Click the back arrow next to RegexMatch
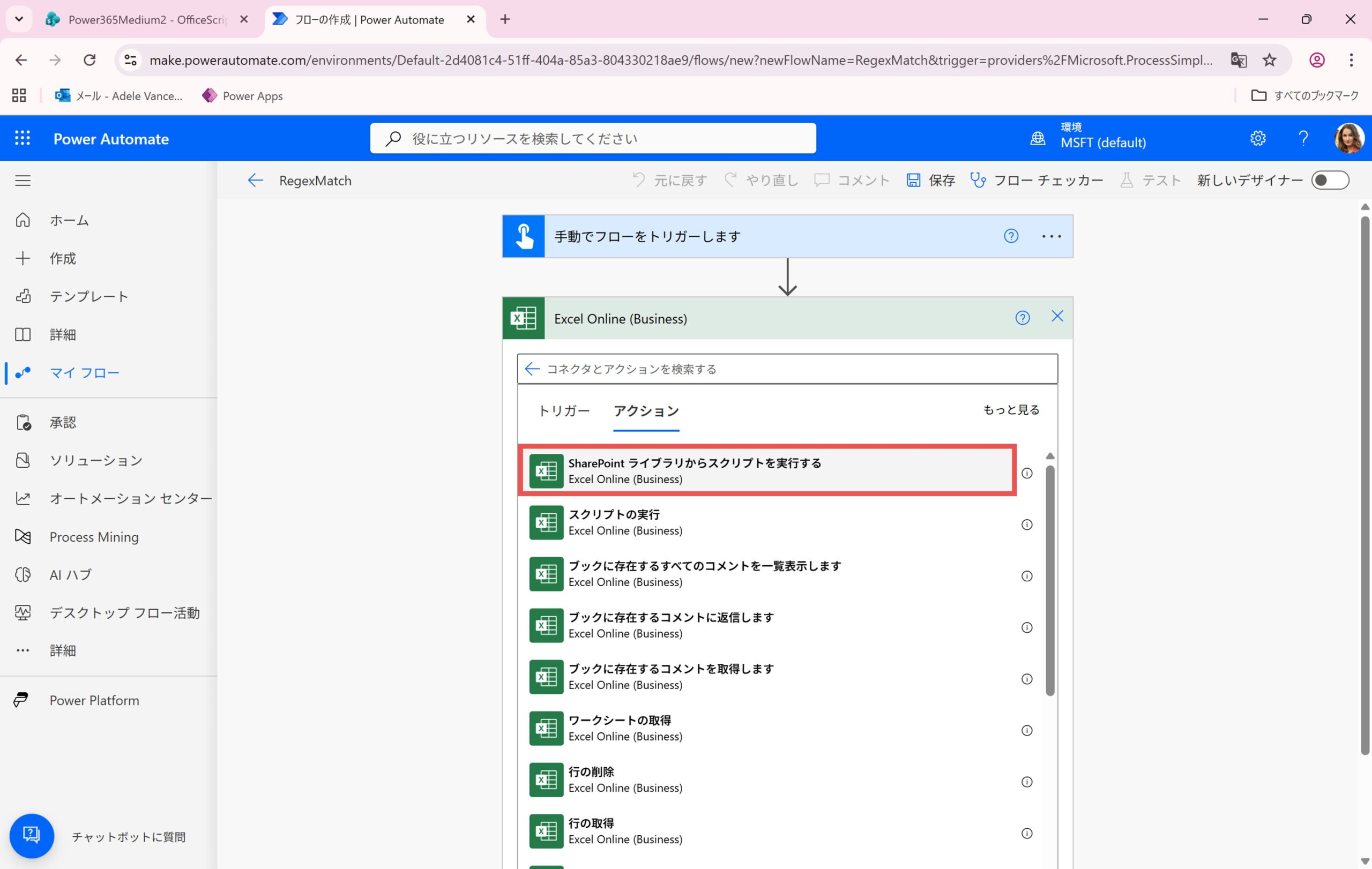 (x=255, y=181)
